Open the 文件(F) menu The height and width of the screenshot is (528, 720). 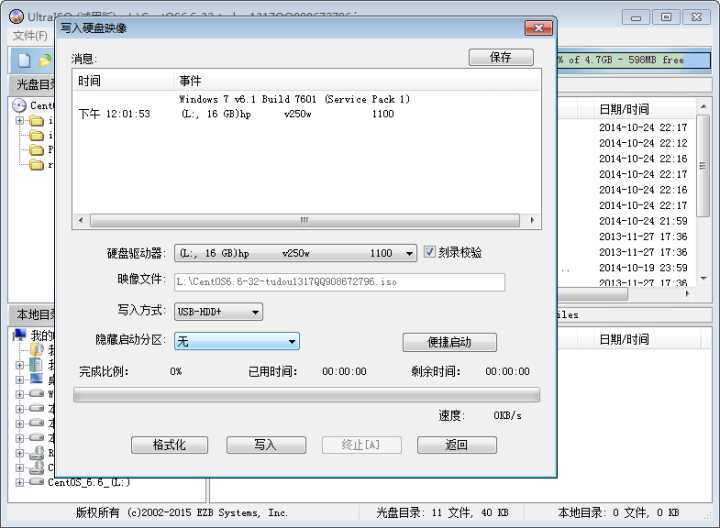coord(30,36)
